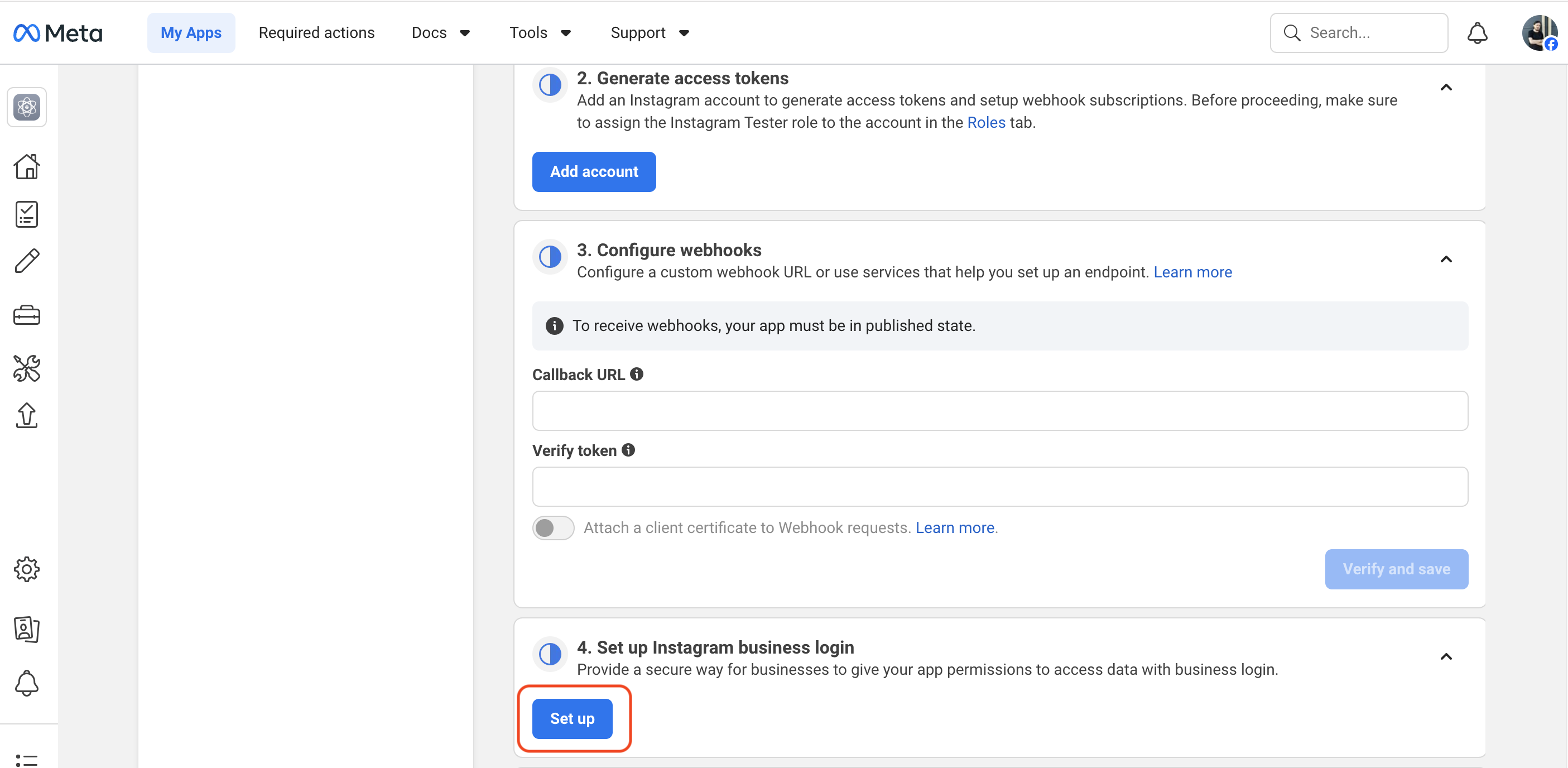Open the home dashboard sidebar icon

pos(26,166)
